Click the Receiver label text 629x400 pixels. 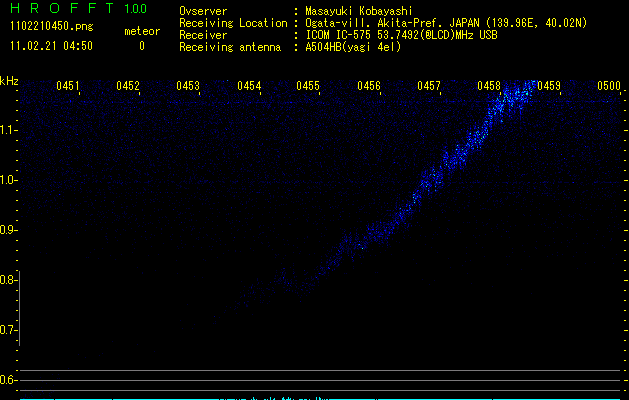(203, 35)
